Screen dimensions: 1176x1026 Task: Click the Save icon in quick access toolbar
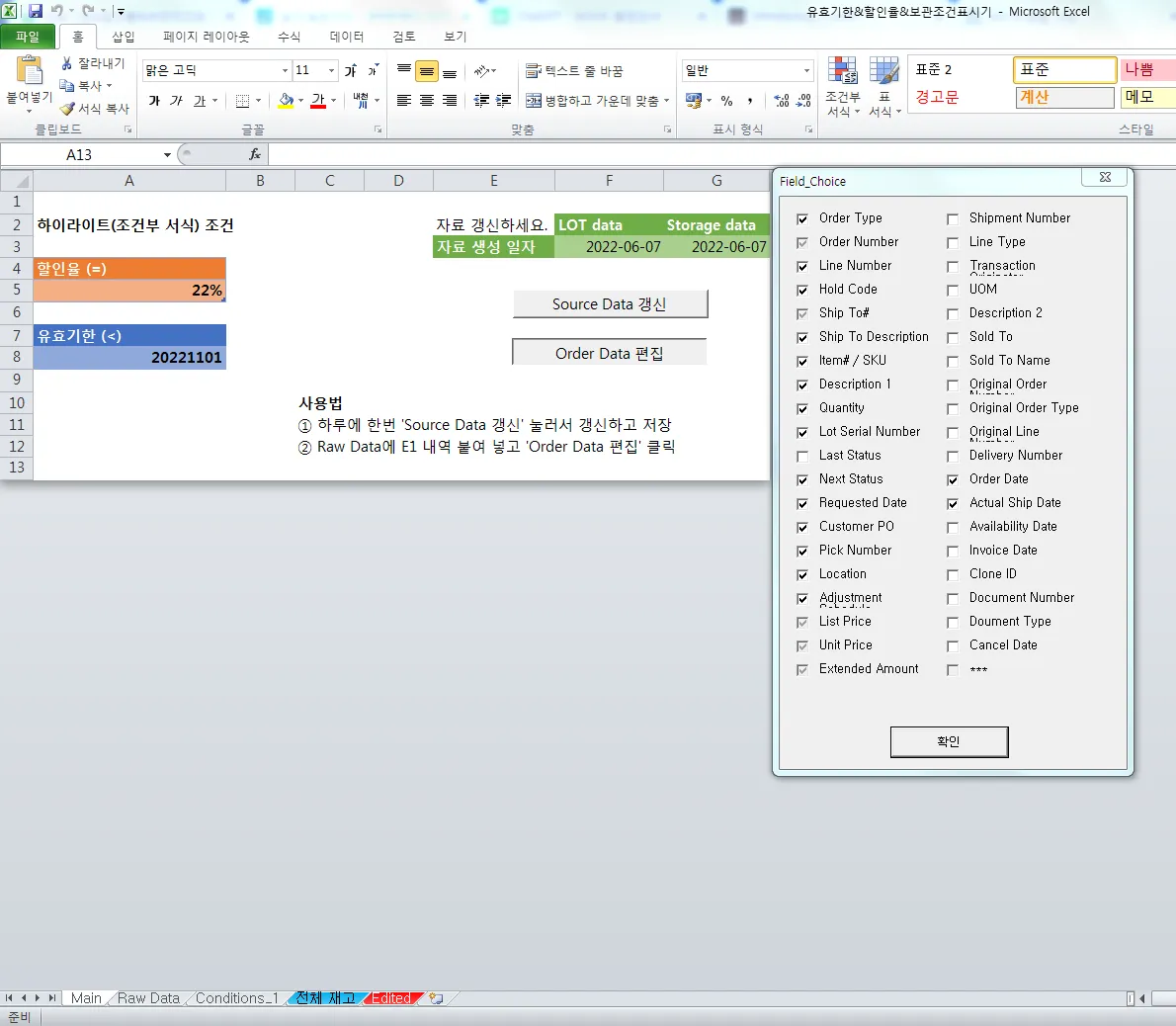tap(36, 11)
